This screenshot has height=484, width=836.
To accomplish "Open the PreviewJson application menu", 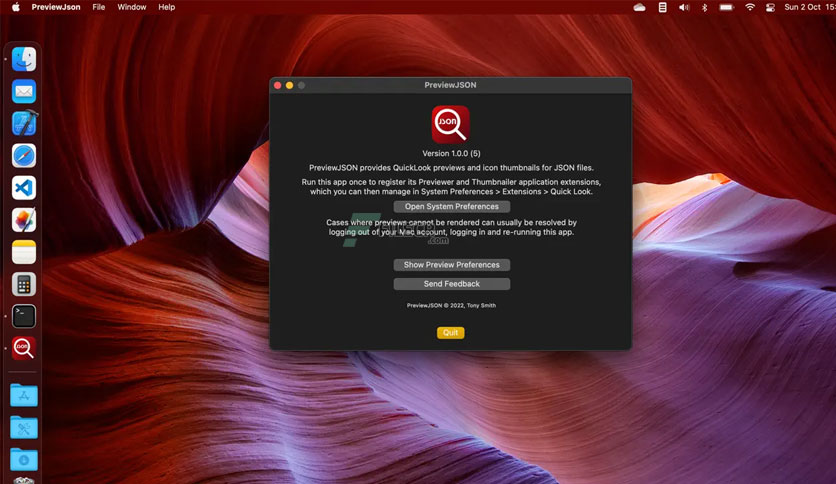I will 56,7.
